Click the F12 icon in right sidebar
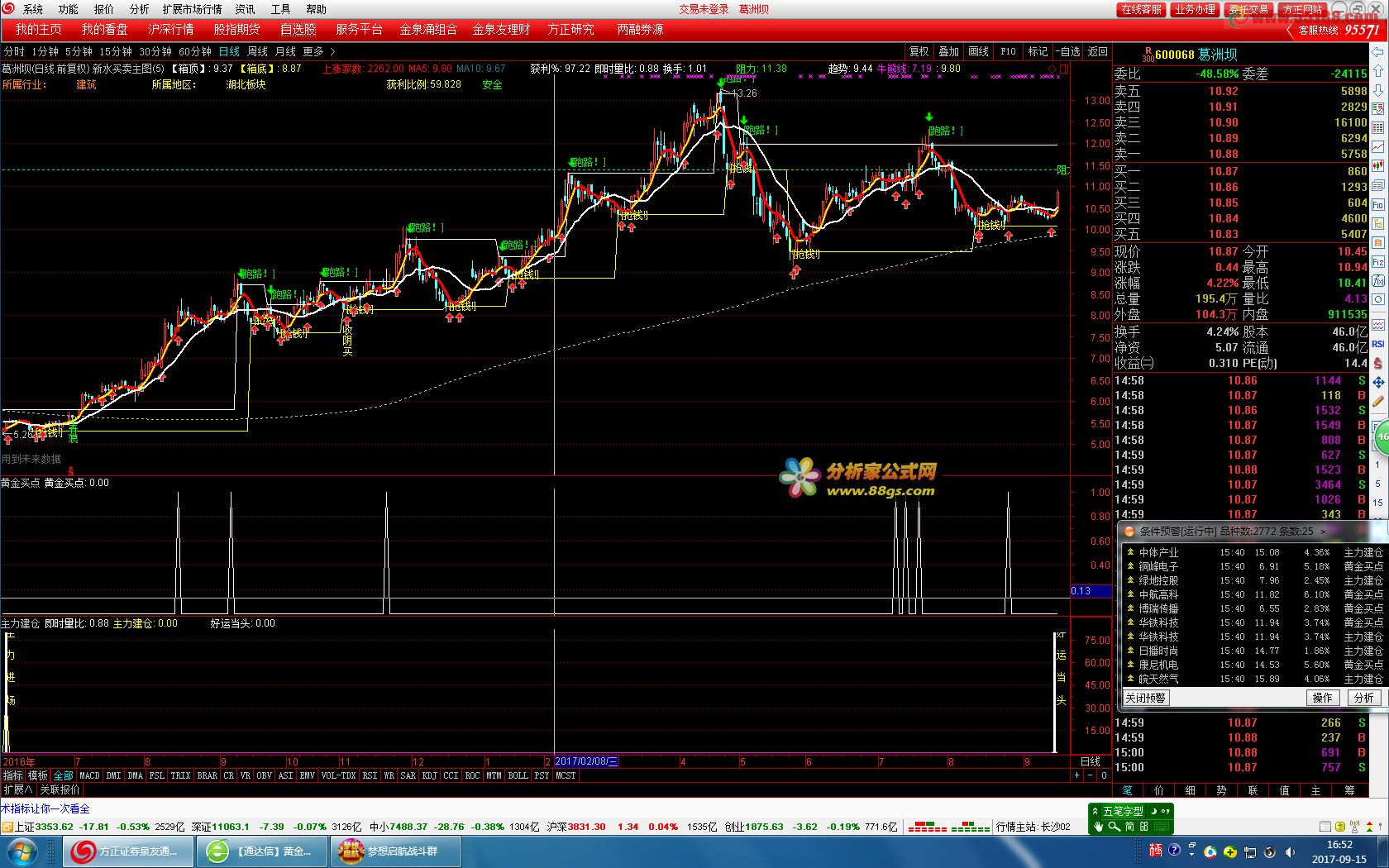This screenshot has height=868, width=1389. point(1378,261)
